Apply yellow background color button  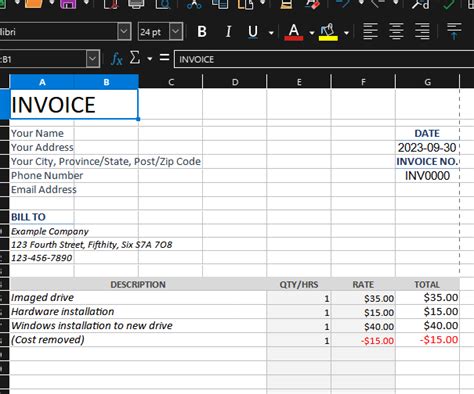[x=328, y=32]
